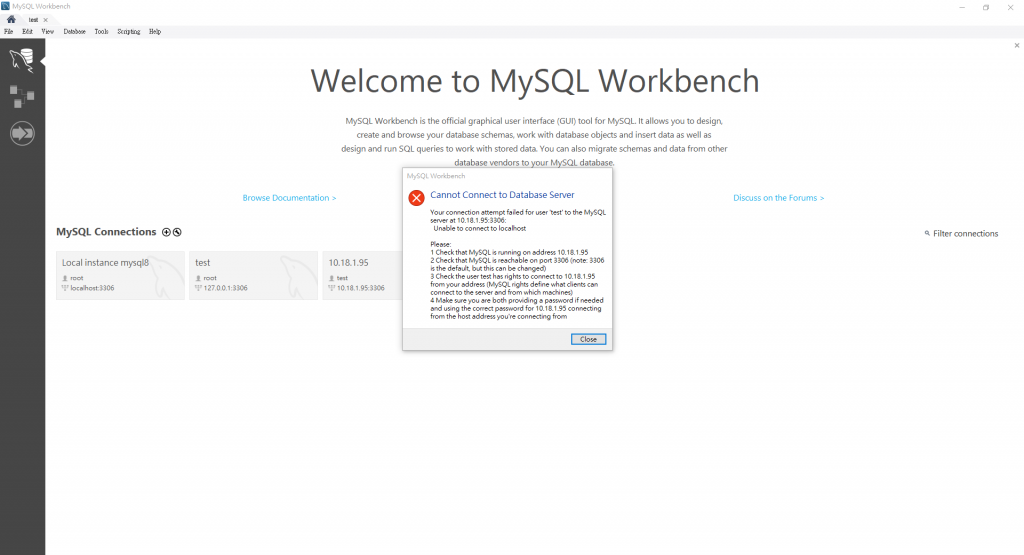Switch to the test tab
Image resolution: width=1024 pixels, height=555 pixels.
click(x=33, y=20)
